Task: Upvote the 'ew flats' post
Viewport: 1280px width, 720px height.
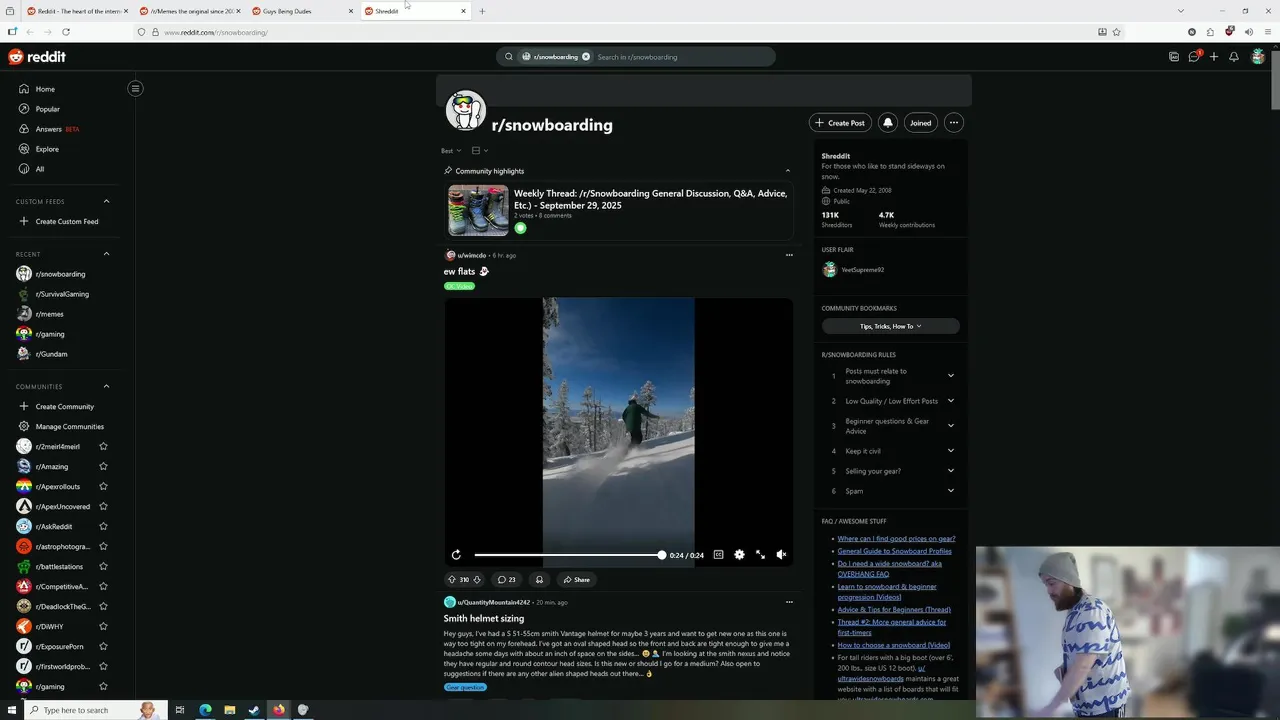Action: coord(452,580)
